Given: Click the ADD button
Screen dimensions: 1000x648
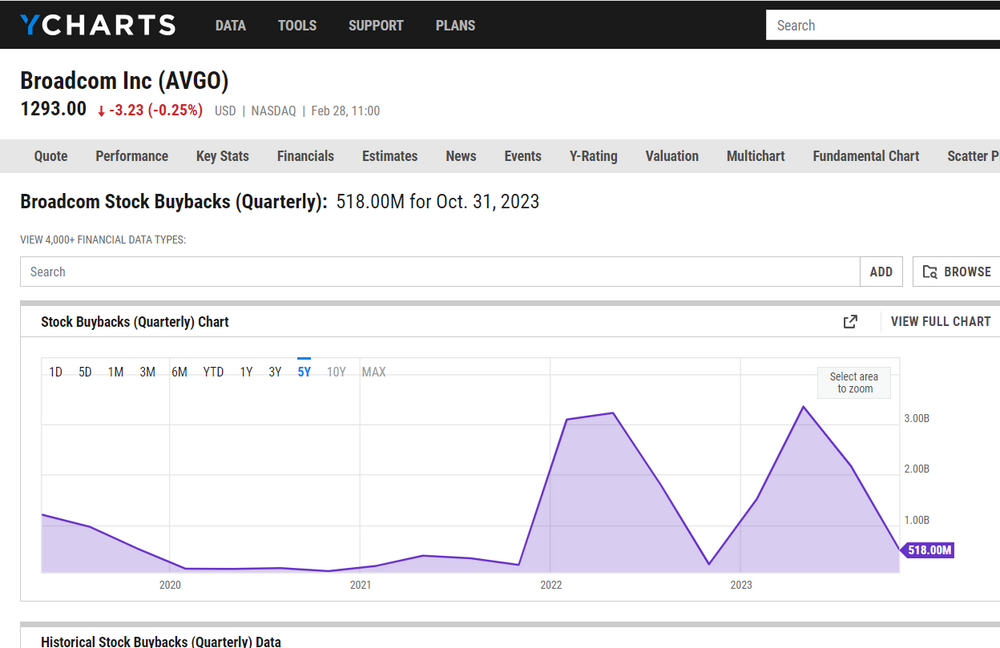Looking at the screenshot, I should pyautogui.click(x=881, y=272).
